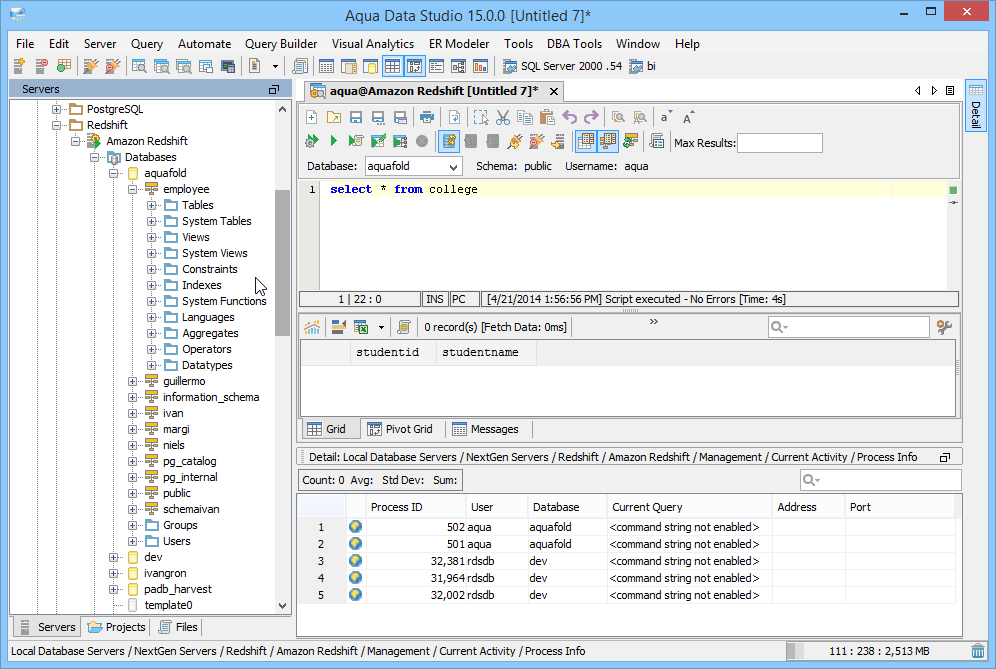Open the Visual Analytics menu
Screen dimensions: 996x669
pyautogui.click(x=373, y=44)
